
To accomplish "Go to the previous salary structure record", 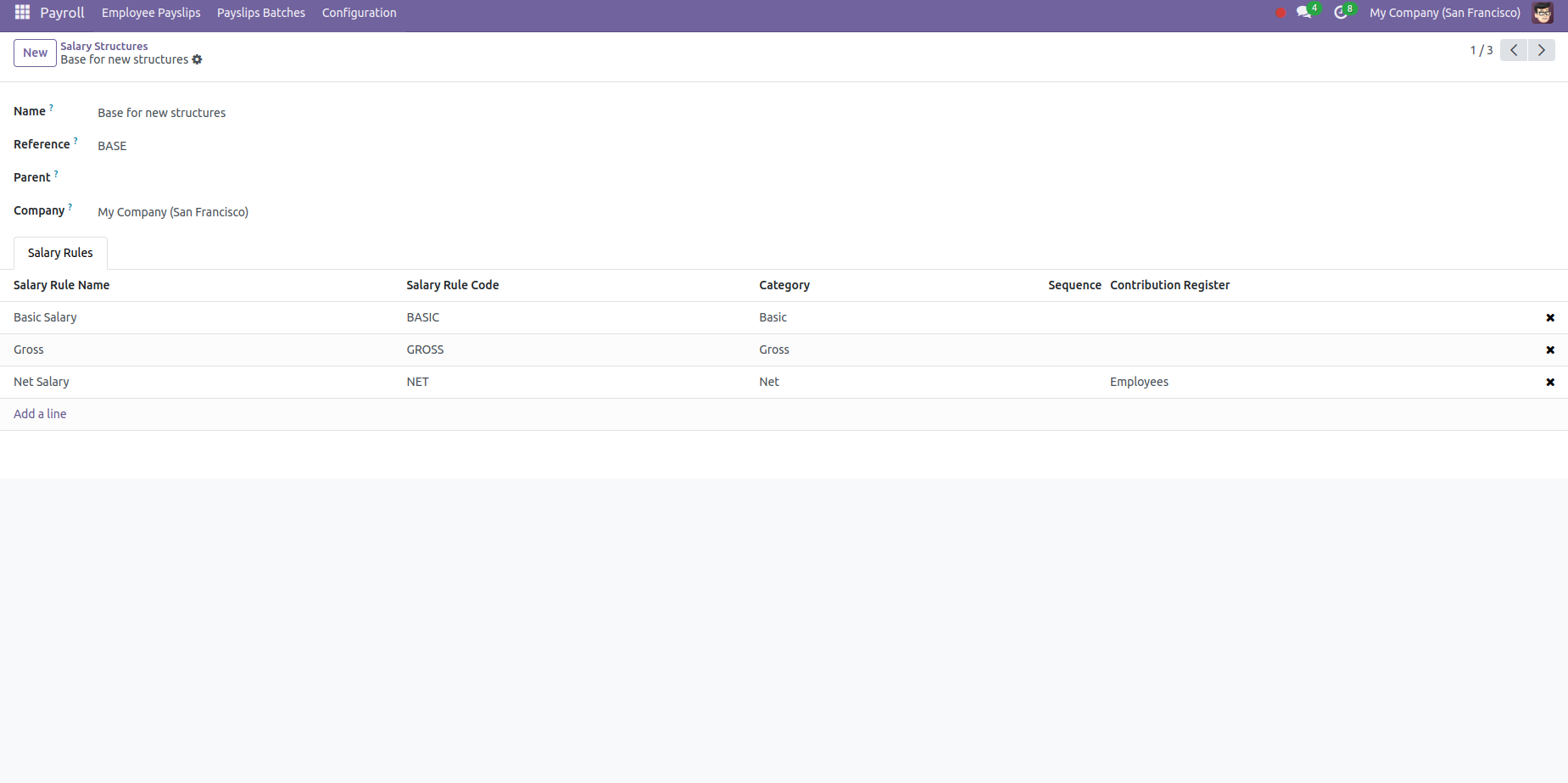I will [1514, 50].
